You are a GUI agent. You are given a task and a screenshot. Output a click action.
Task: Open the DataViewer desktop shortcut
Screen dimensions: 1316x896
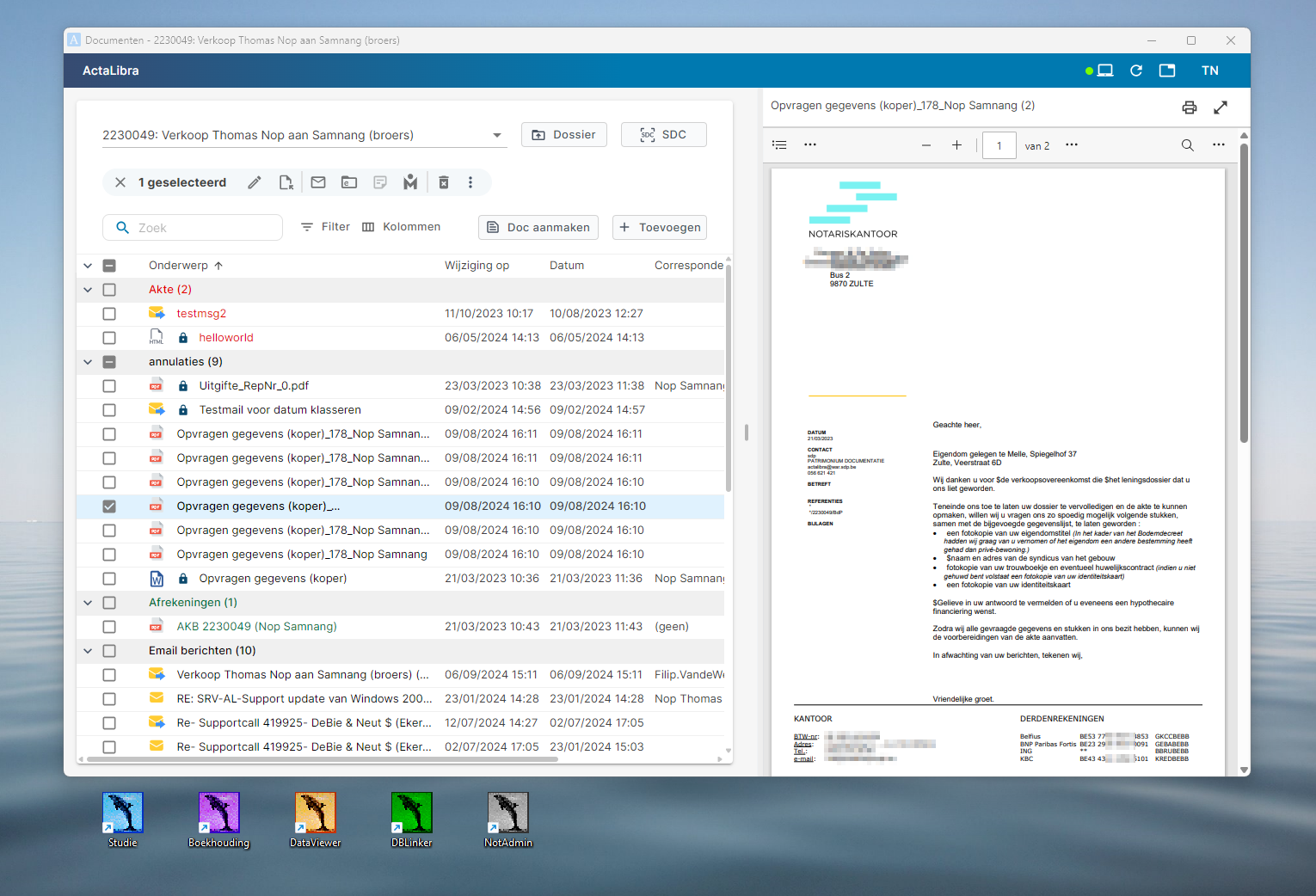316,820
